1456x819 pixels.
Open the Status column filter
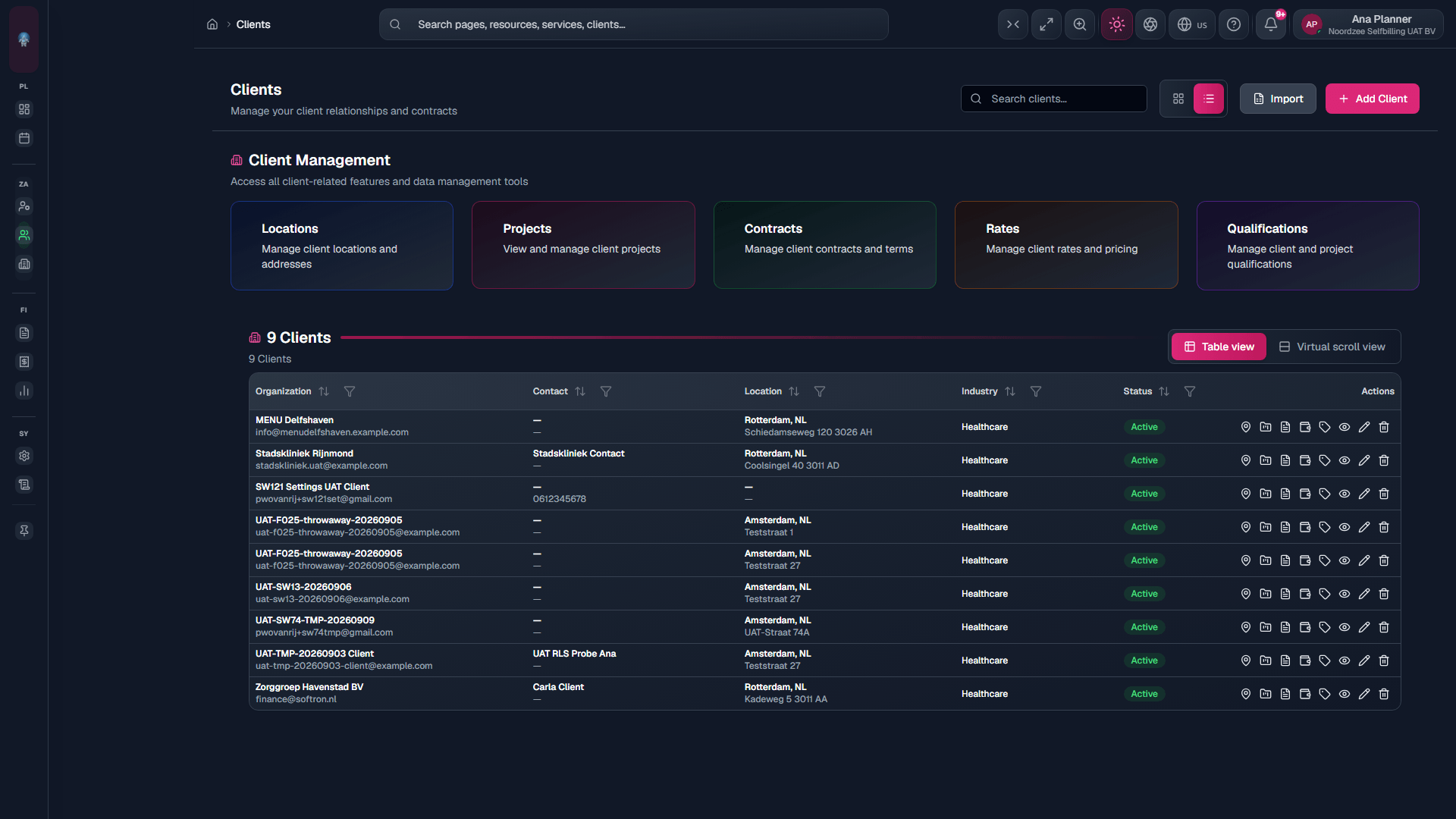(x=1190, y=391)
